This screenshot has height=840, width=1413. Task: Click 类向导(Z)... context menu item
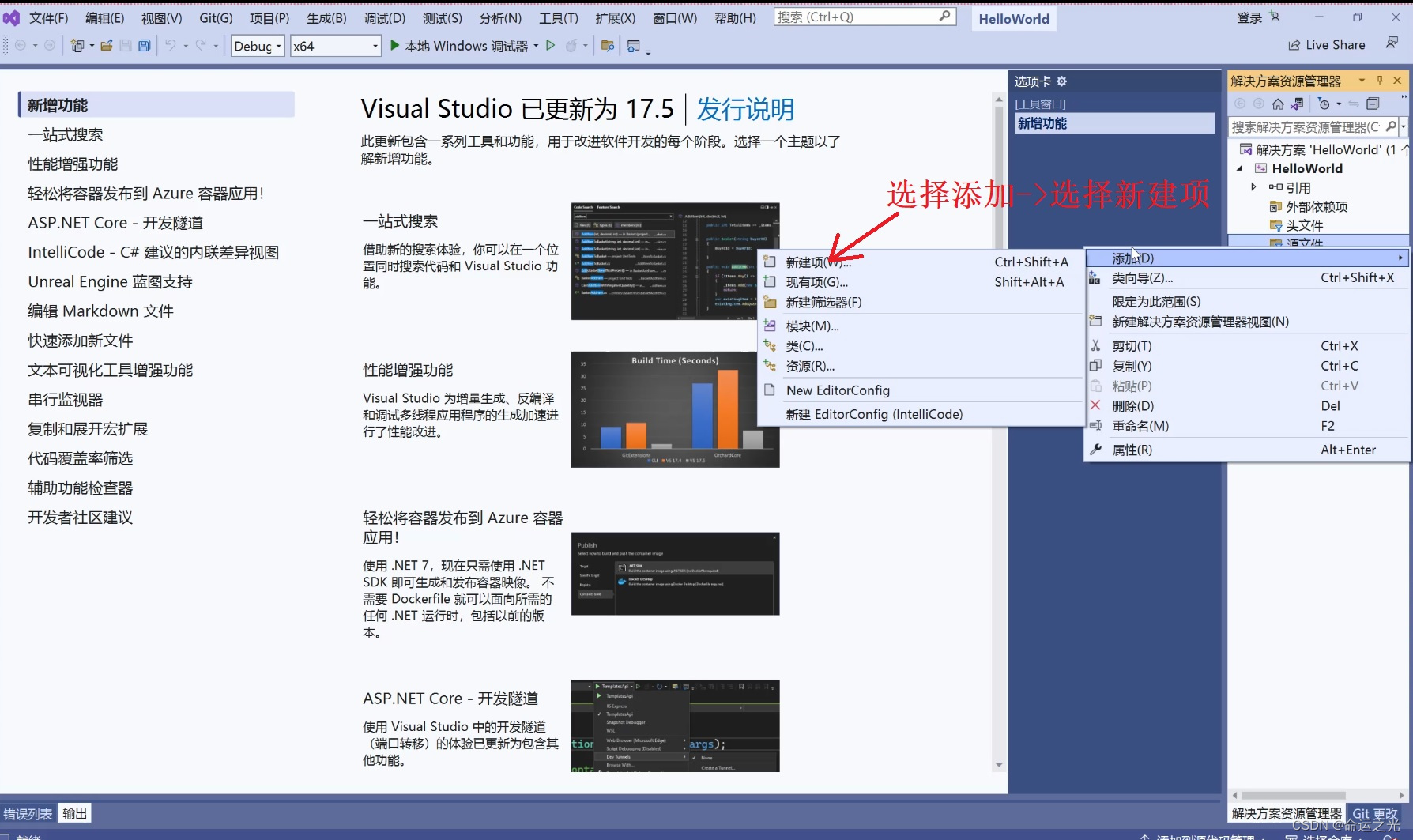[x=1249, y=277]
